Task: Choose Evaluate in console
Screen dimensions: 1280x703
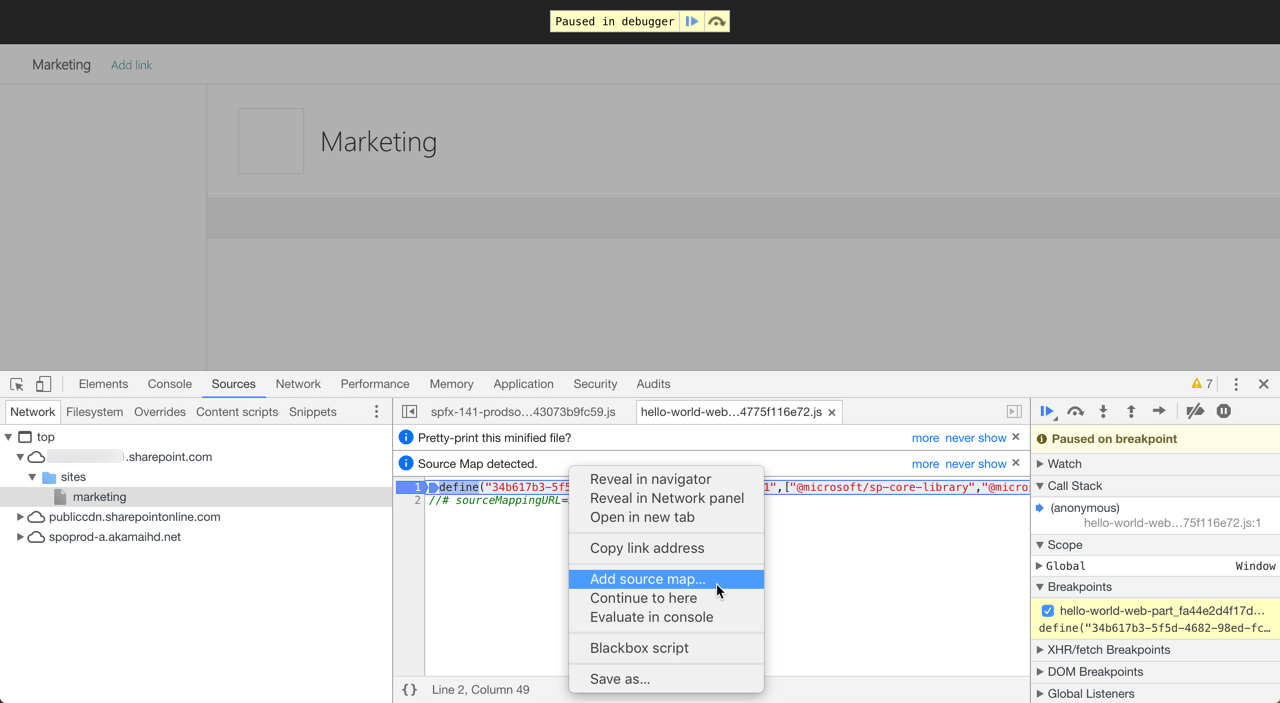Action: tap(666, 617)
